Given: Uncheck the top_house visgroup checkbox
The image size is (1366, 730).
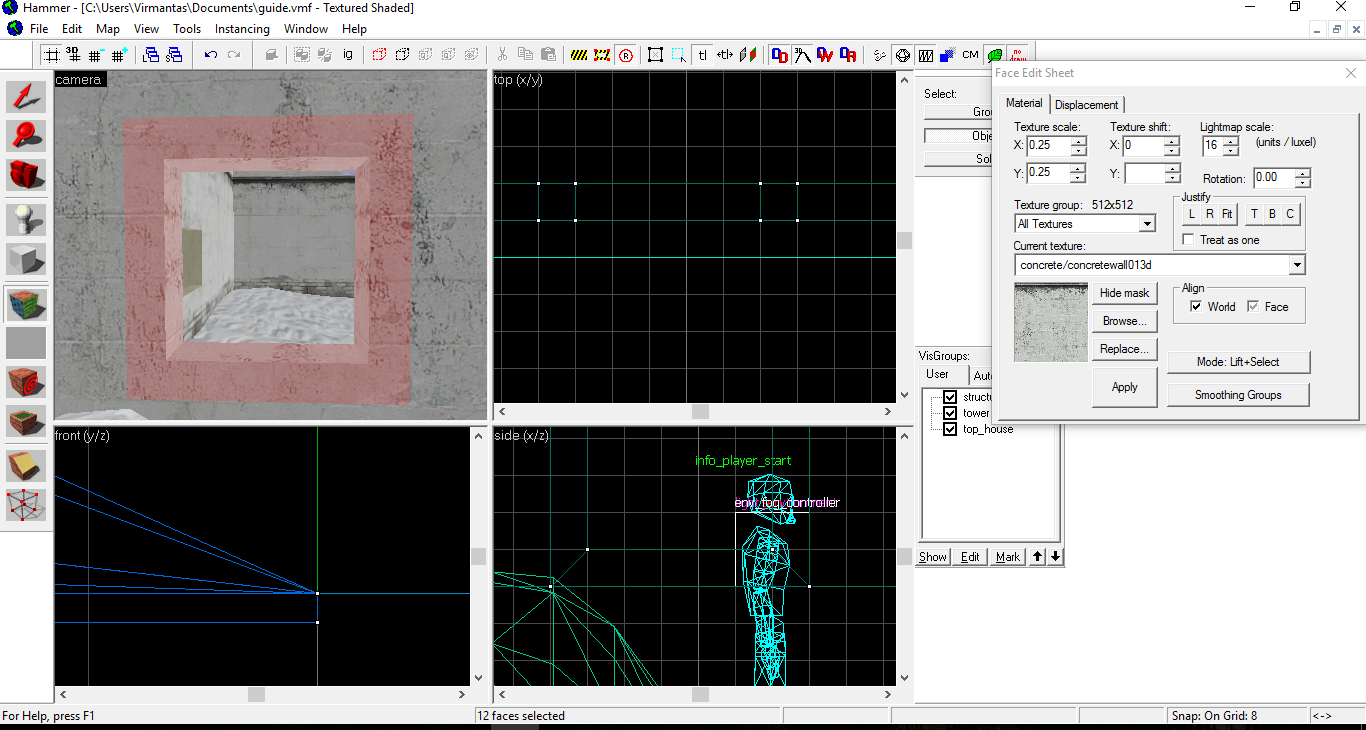Looking at the screenshot, I should 950,429.
